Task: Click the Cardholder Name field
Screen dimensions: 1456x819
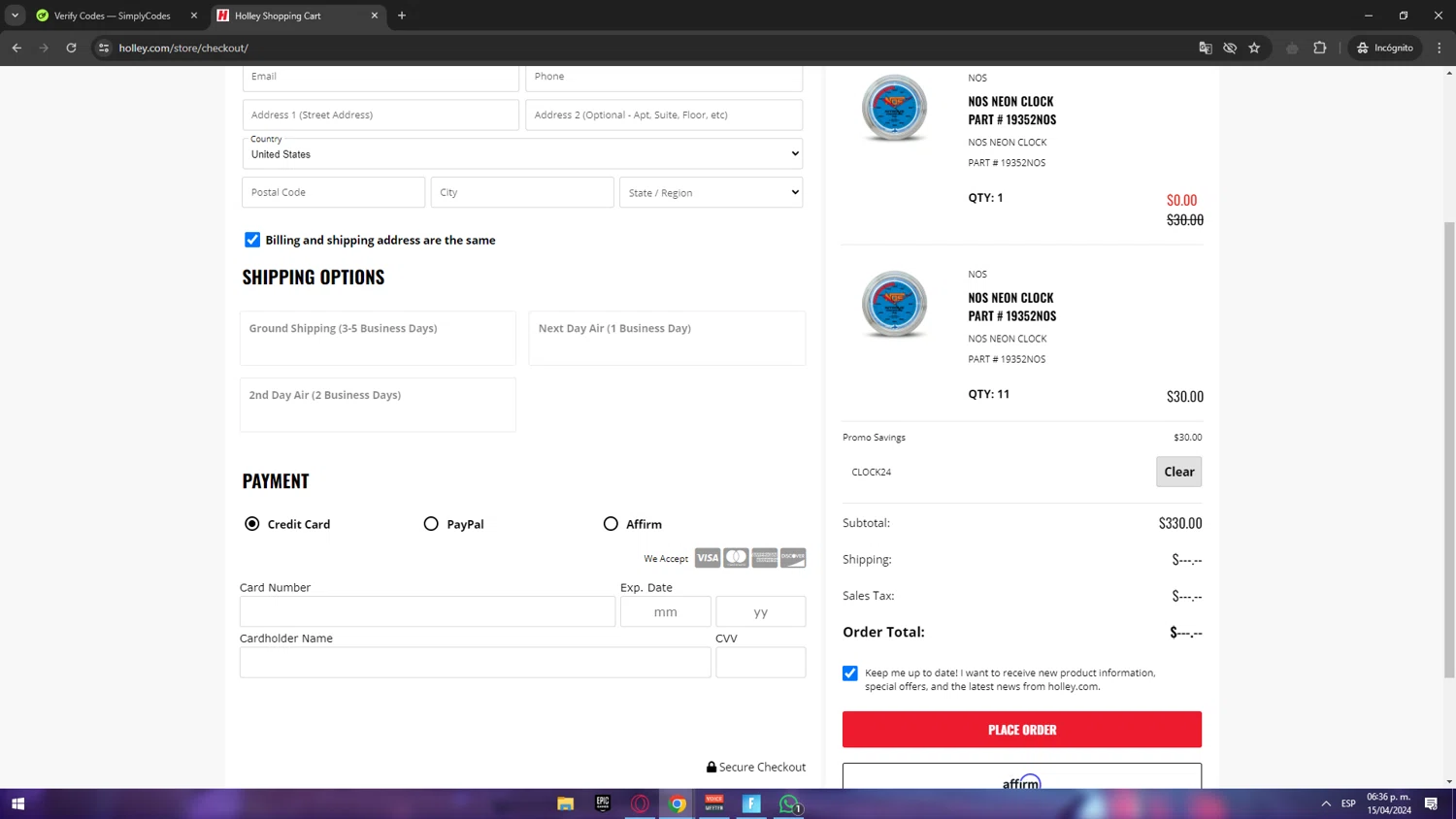Action: pyautogui.click(x=476, y=662)
